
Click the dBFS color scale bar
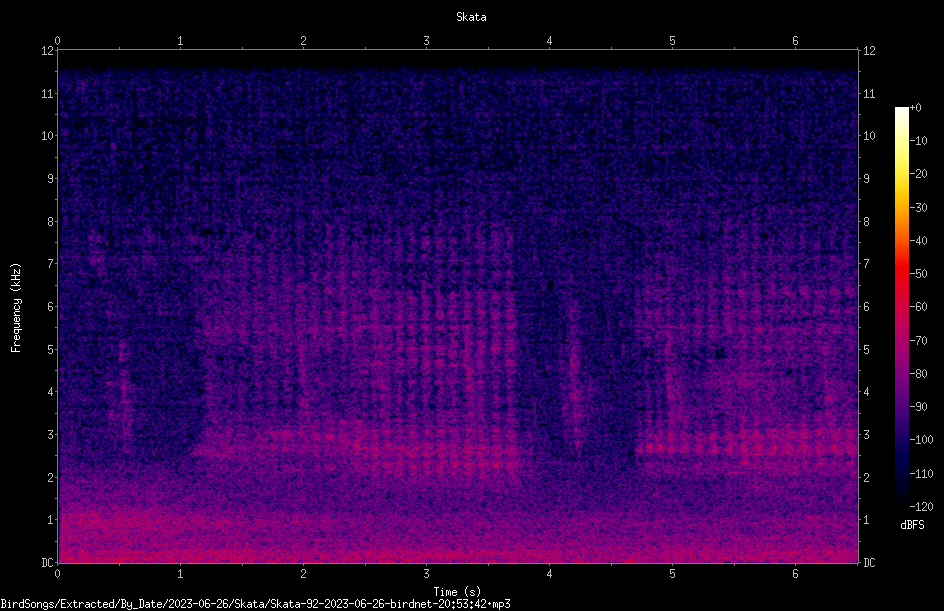click(x=901, y=306)
